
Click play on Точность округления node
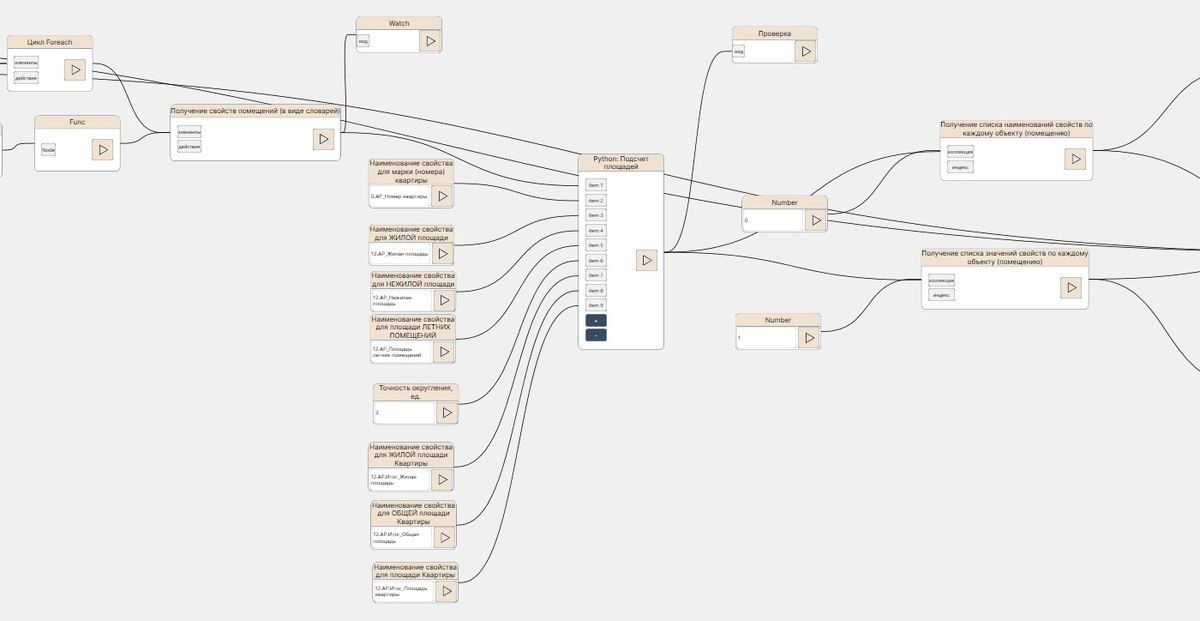pos(446,413)
